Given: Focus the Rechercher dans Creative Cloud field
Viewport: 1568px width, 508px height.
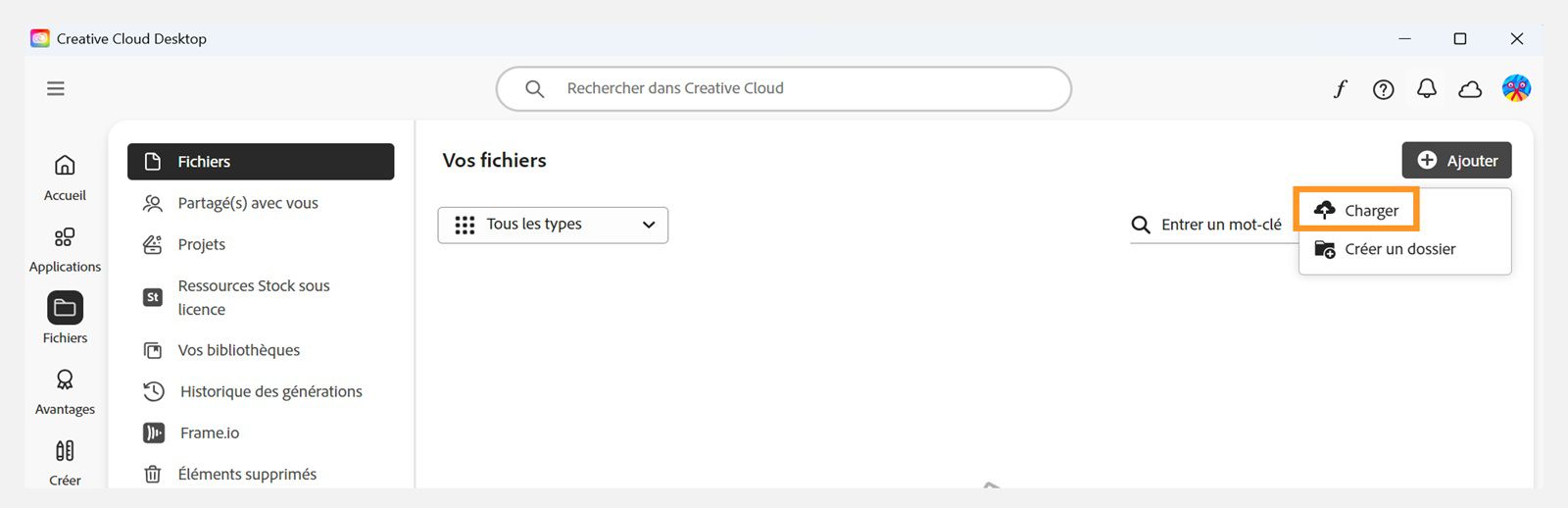Looking at the screenshot, I should [x=784, y=88].
